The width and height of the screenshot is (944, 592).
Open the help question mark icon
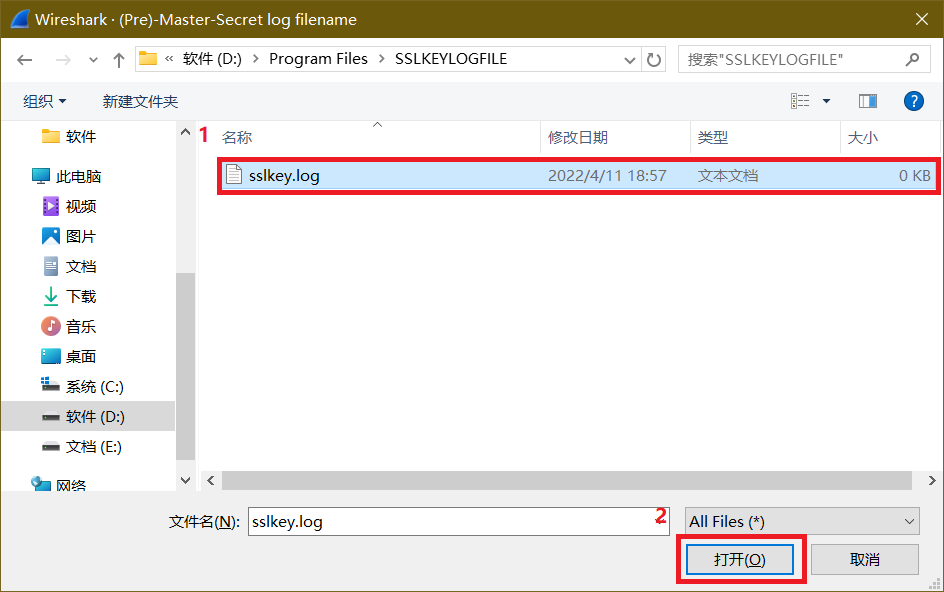coord(912,101)
